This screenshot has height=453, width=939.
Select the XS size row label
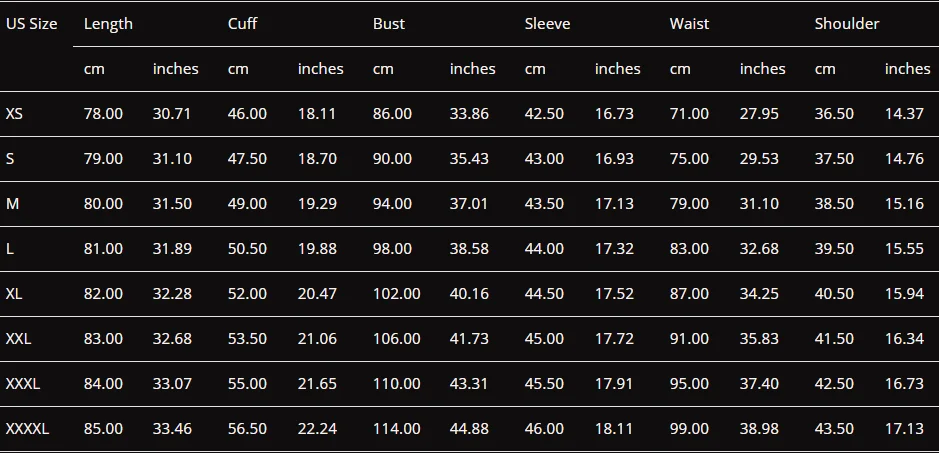click(x=14, y=114)
